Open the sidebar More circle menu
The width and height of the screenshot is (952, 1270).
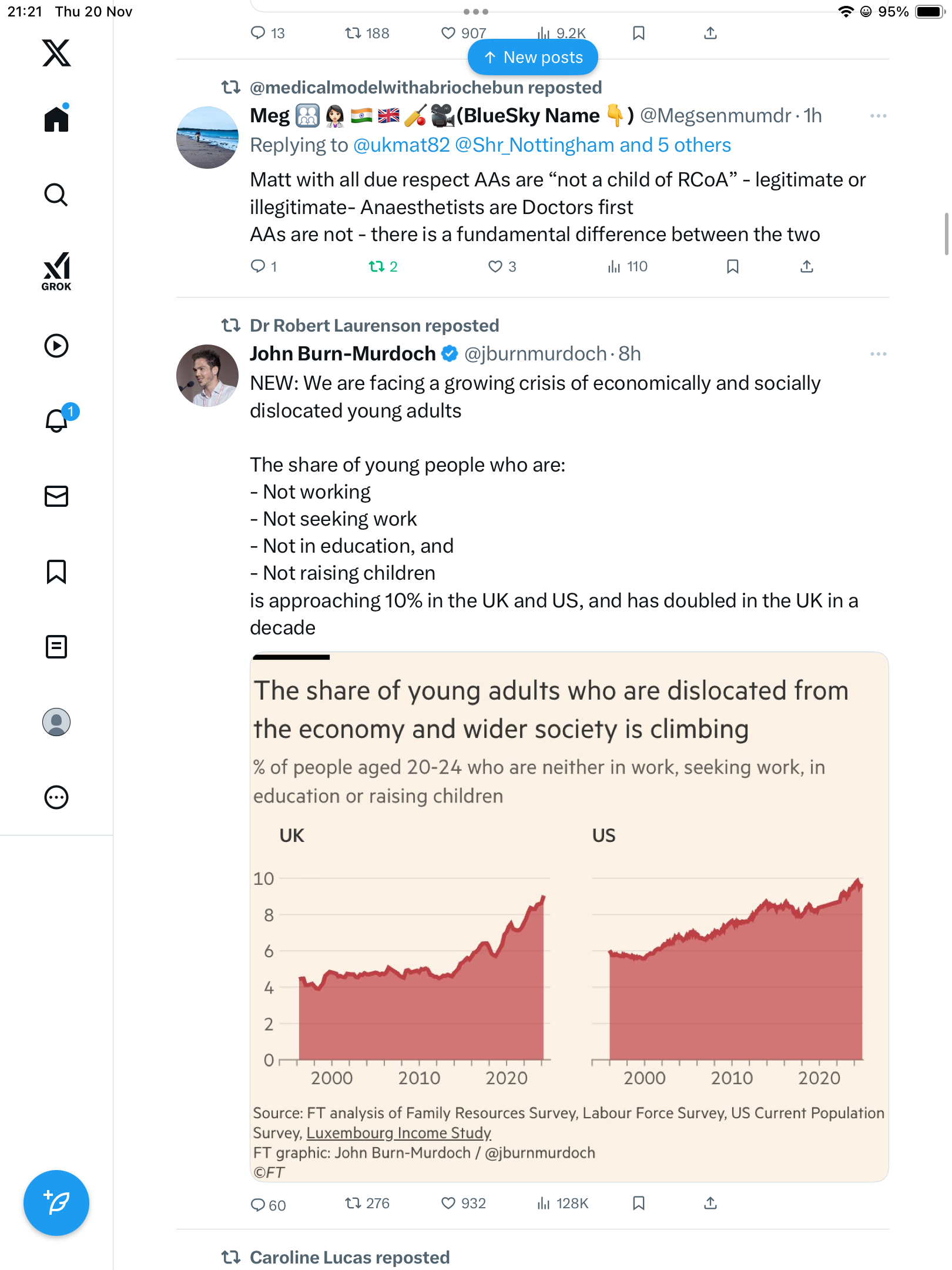(56, 797)
